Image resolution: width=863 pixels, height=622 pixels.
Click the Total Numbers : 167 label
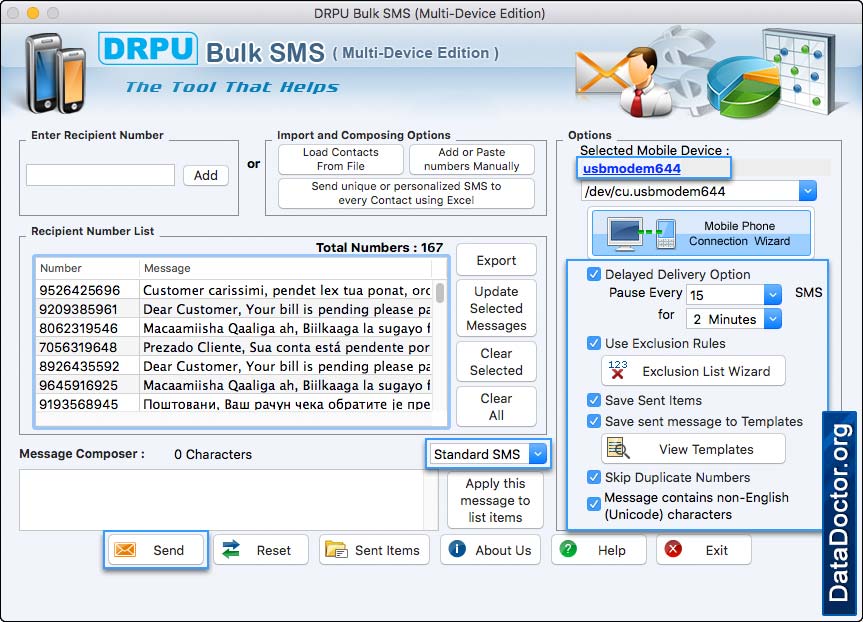pyautogui.click(x=379, y=248)
